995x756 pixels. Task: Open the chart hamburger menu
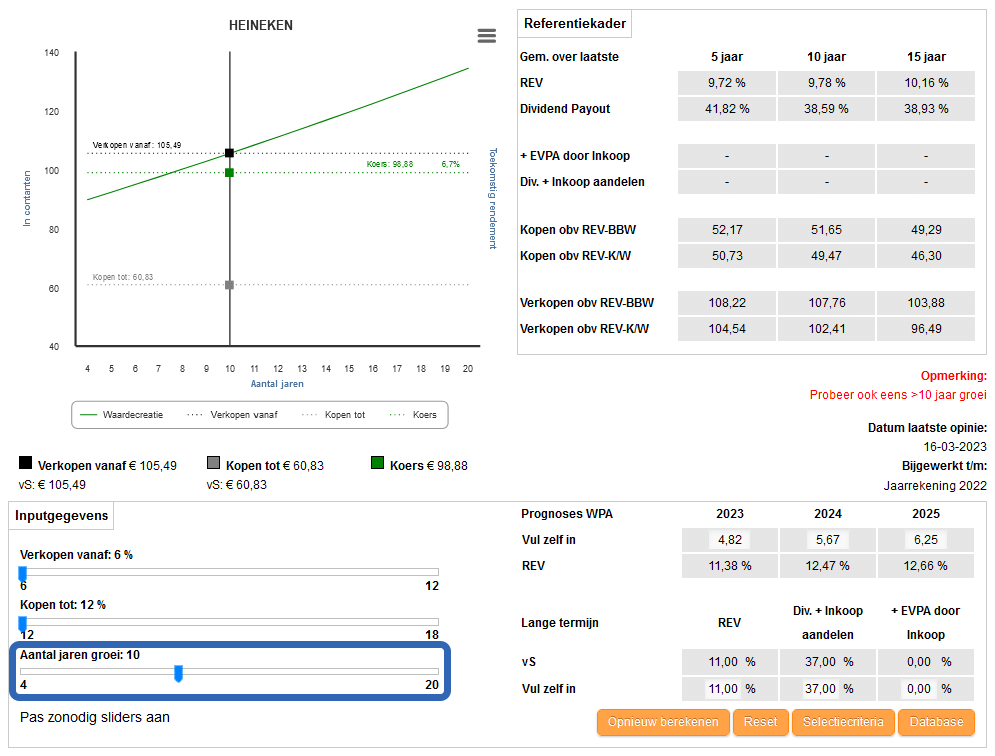tap(487, 36)
